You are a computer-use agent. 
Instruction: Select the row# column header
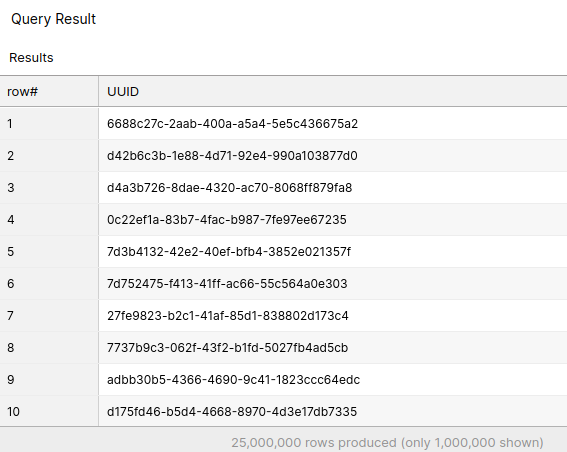[49, 91]
